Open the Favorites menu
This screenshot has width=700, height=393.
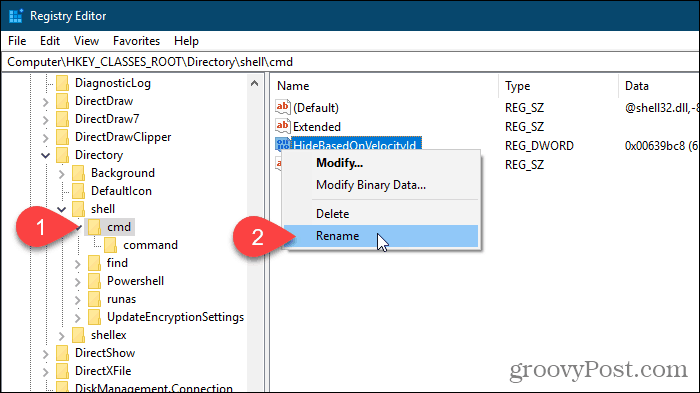[x=136, y=41]
